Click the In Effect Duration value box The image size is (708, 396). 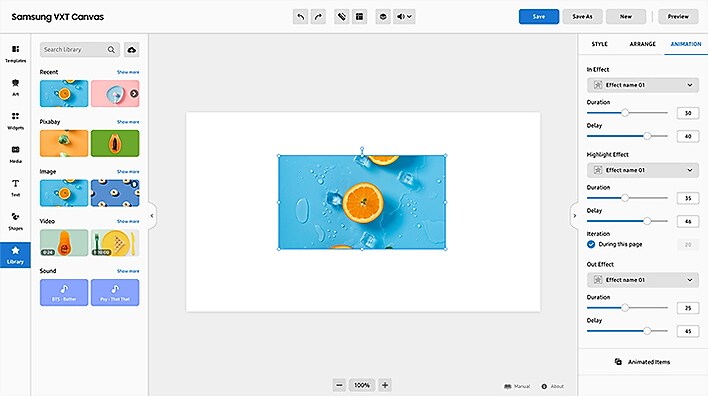pyautogui.click(x=688, y=113)
